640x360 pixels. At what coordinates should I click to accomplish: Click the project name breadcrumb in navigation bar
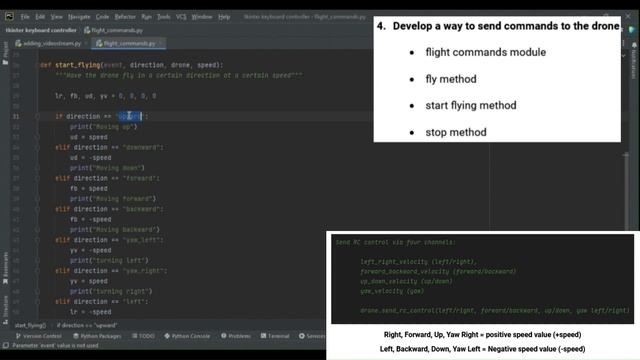tap(41, 30)
